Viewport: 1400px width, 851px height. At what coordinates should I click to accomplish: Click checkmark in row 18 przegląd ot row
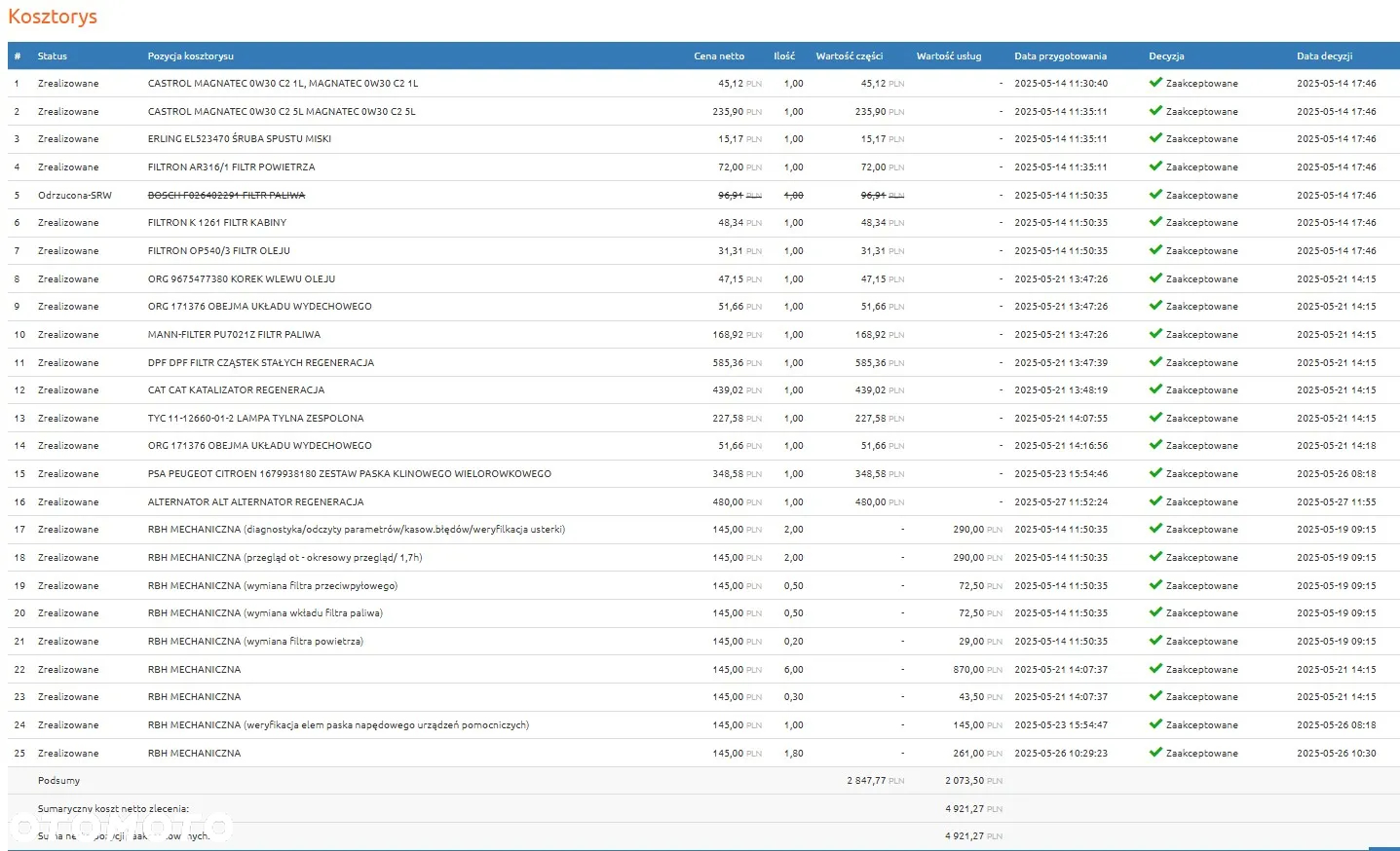tap(1155, 557)
